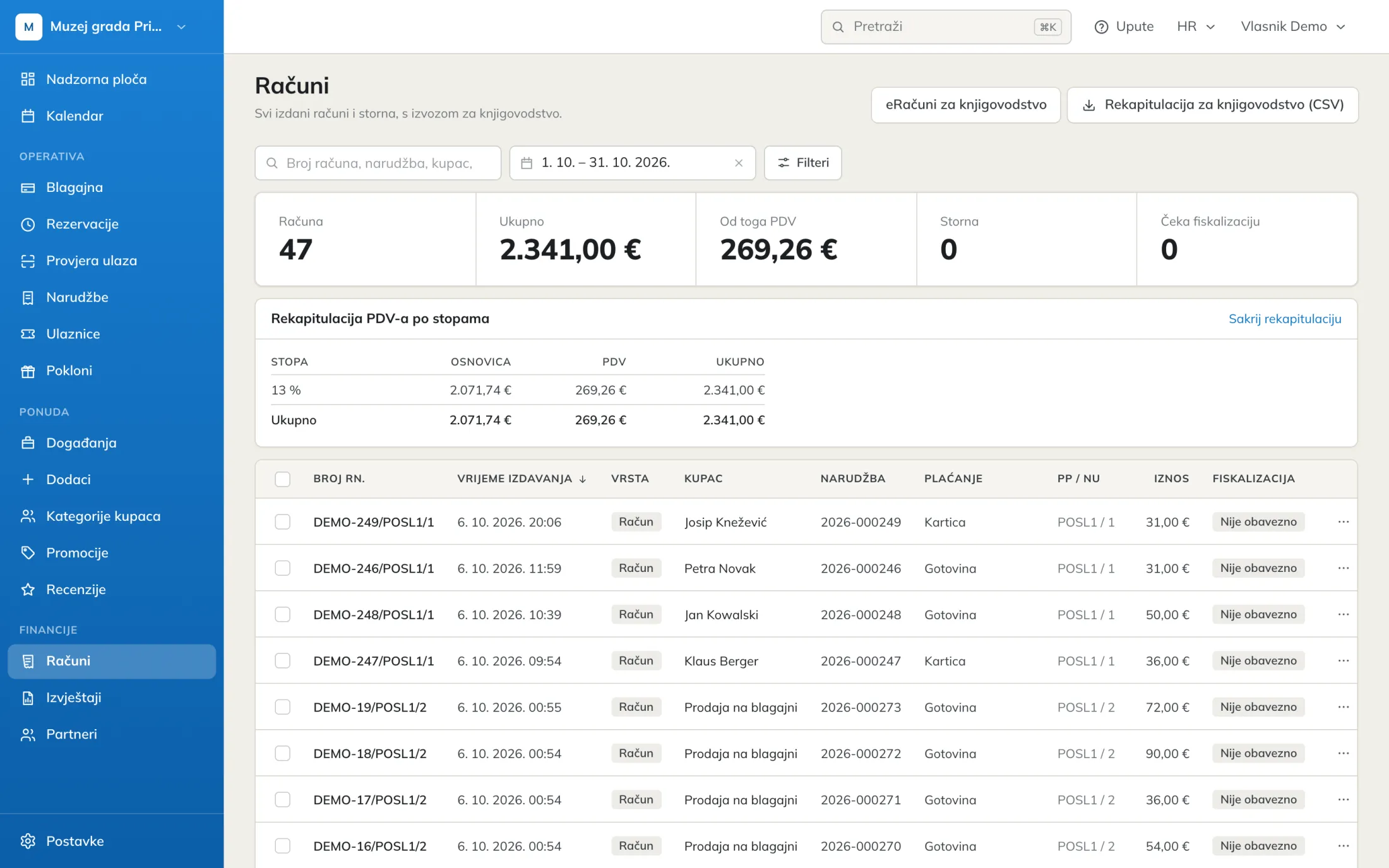Focus the global Pretraži search field

(946, 27)
